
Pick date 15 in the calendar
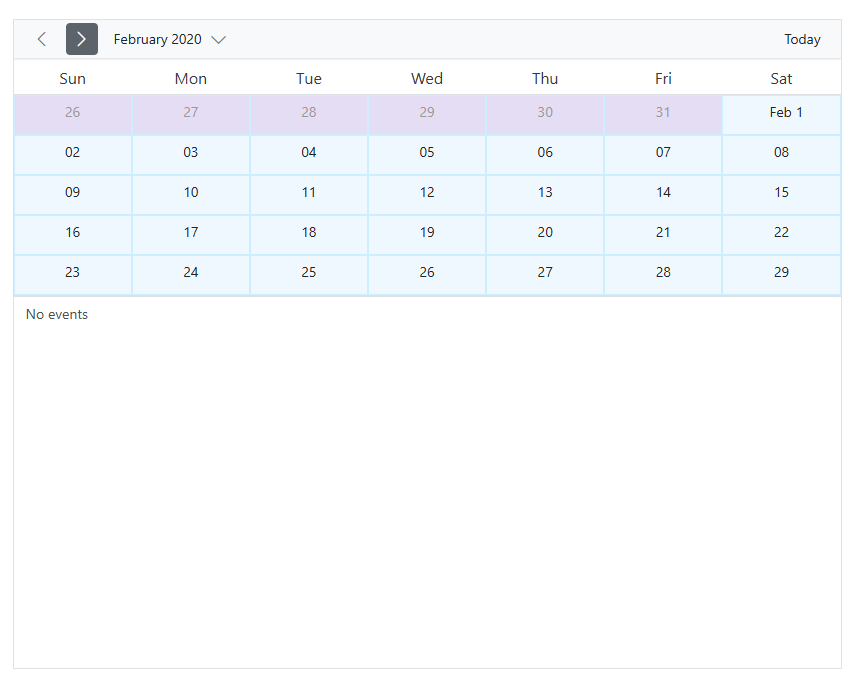pos(782,195)
